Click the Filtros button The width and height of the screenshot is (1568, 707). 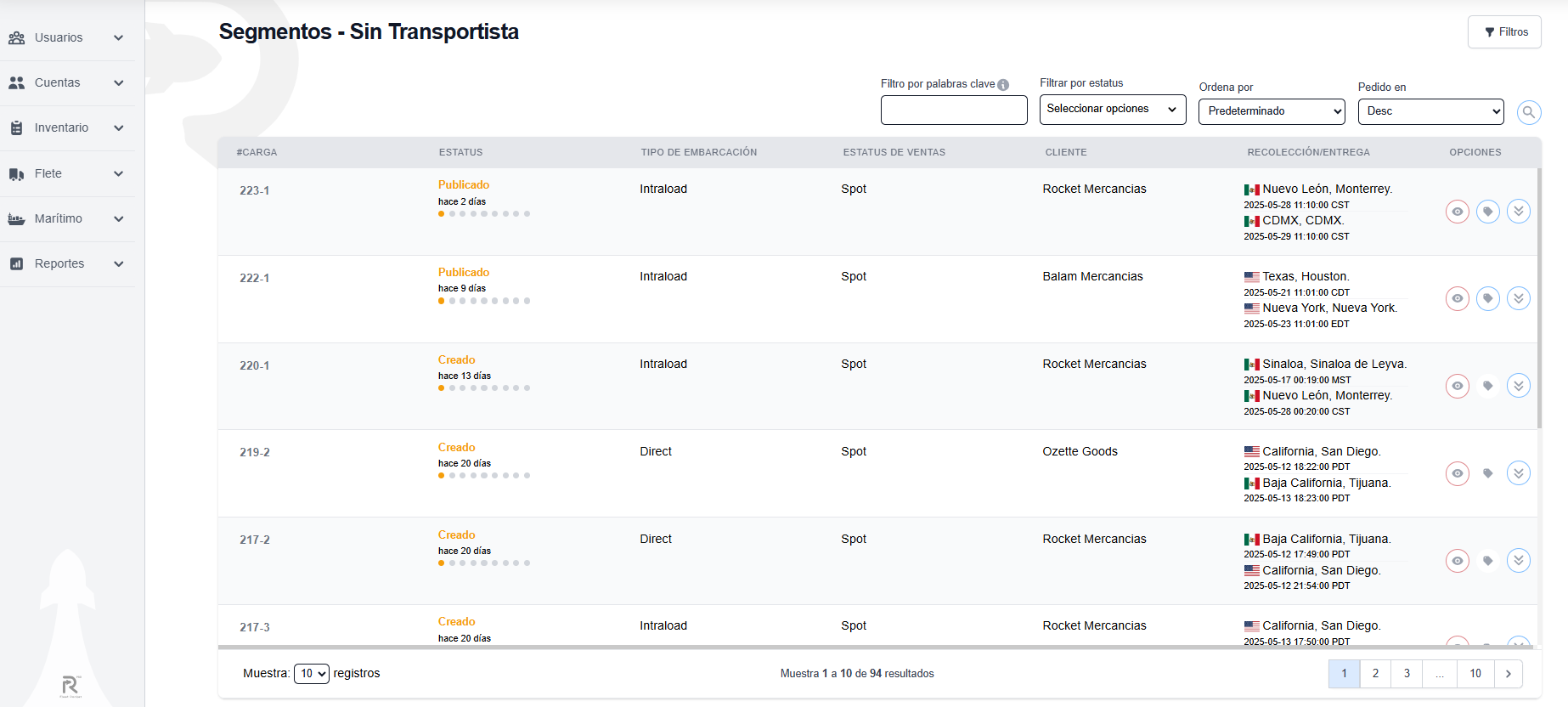(x=1504, y=32)
